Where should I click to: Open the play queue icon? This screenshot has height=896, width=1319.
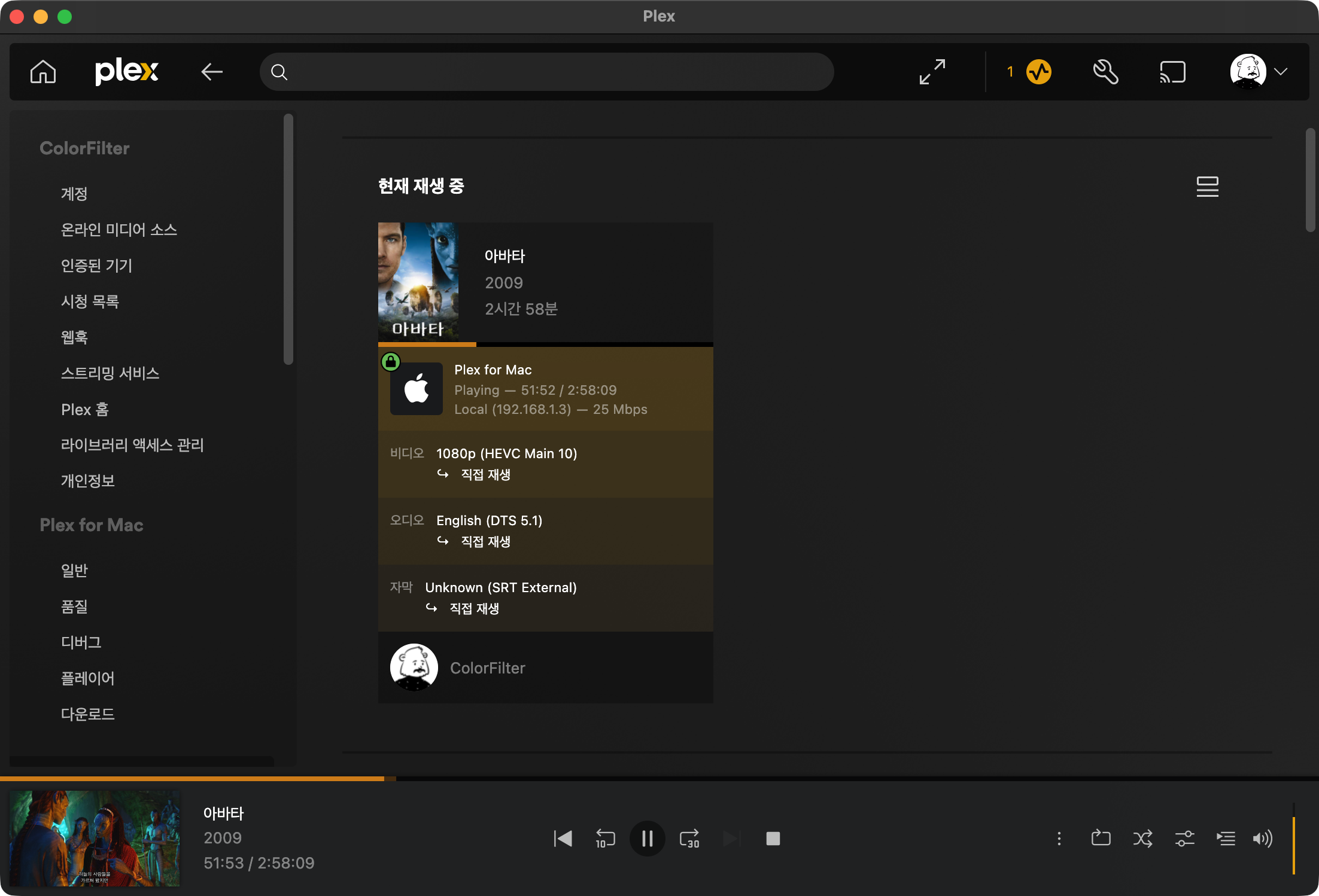pyautogui.click(x=1226, y=839)
